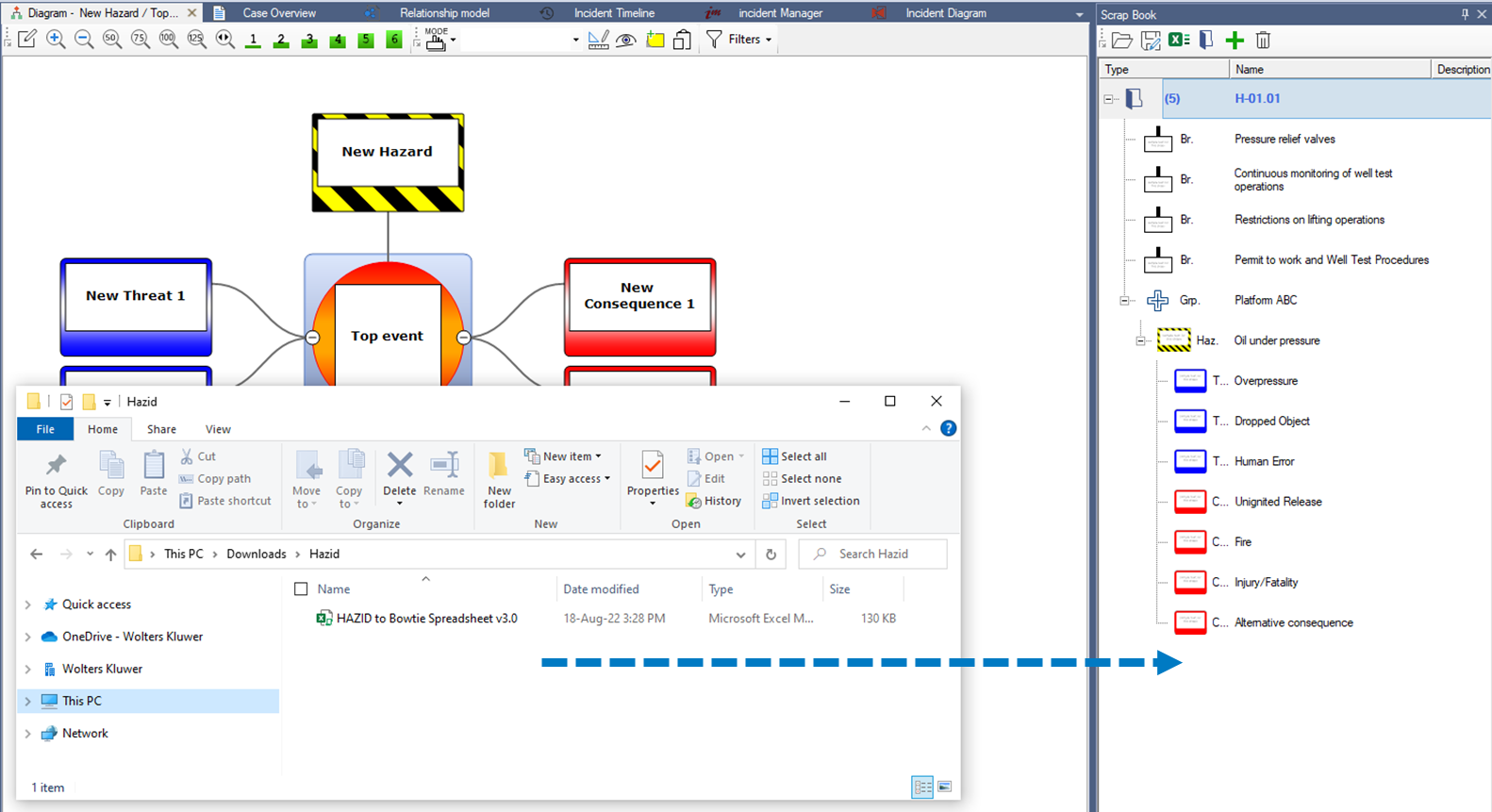Tick the select-all checkbox beside Name column
The height and width of the screenshot is (812, 1492).
click(301, 589)
